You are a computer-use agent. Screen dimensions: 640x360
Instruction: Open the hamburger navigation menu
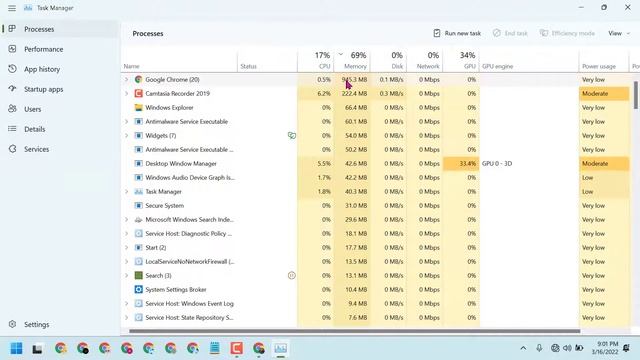click(x=12, y=8)
